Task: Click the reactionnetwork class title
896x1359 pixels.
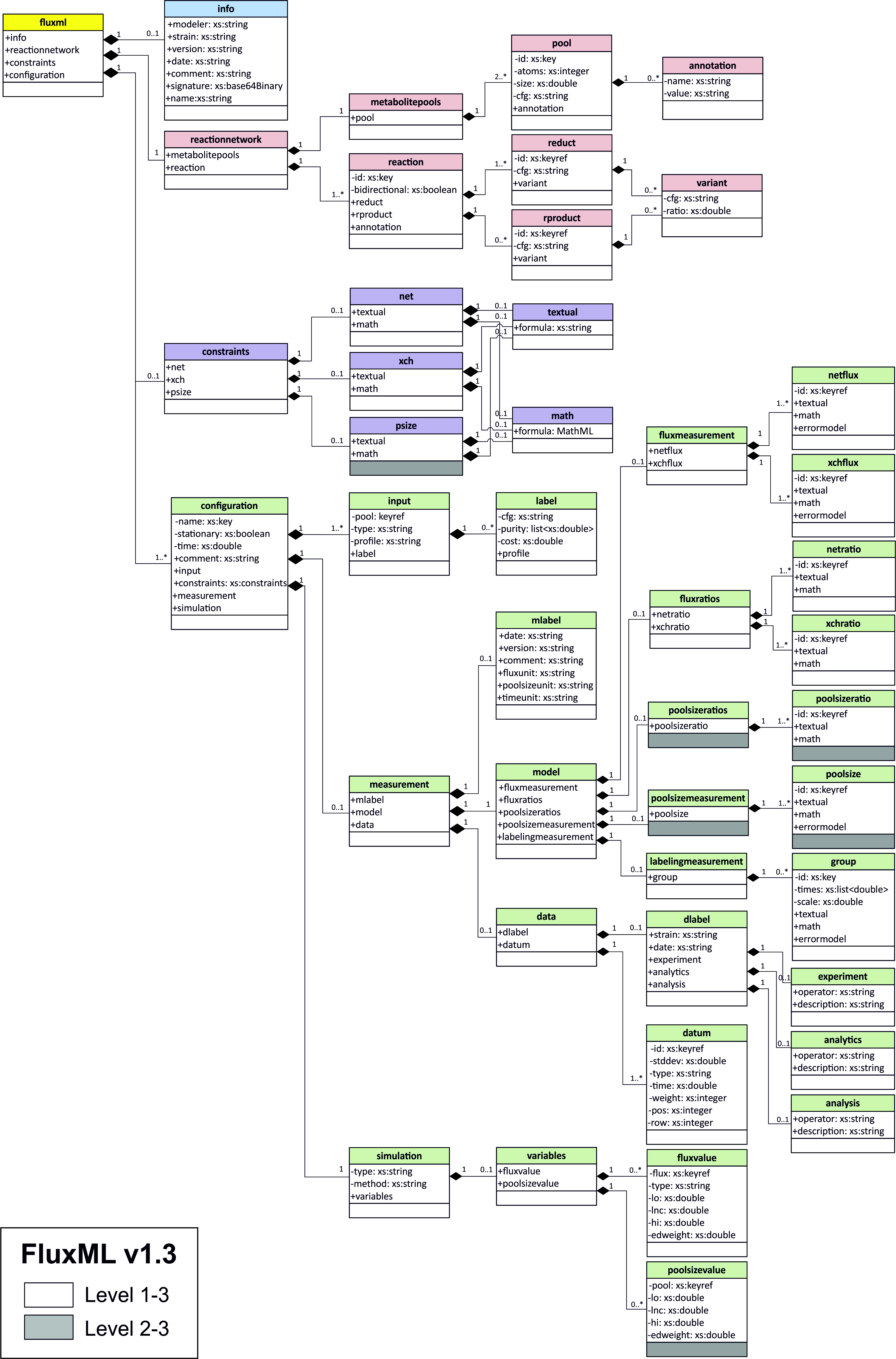Action: [x=226, y=139]
